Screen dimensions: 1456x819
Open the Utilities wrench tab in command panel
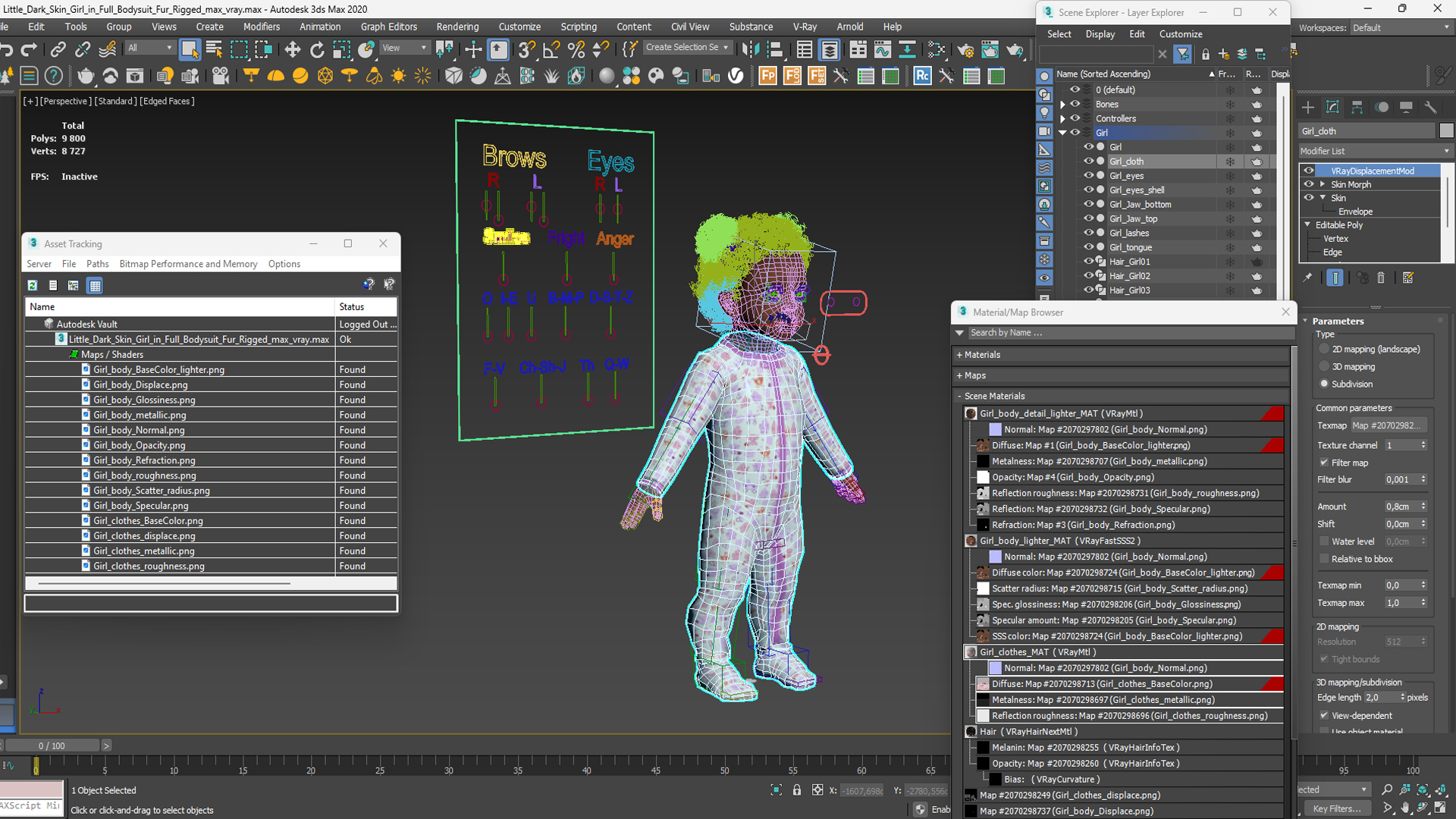click(x=1430, y=107)
